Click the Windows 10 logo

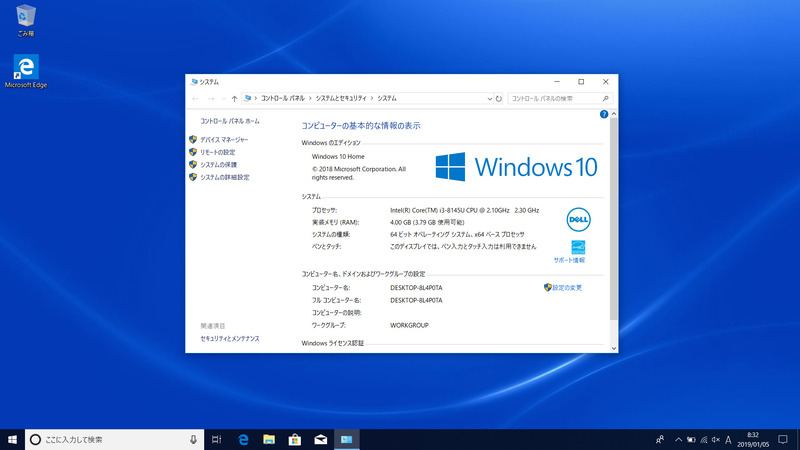[x=516, y=167]
